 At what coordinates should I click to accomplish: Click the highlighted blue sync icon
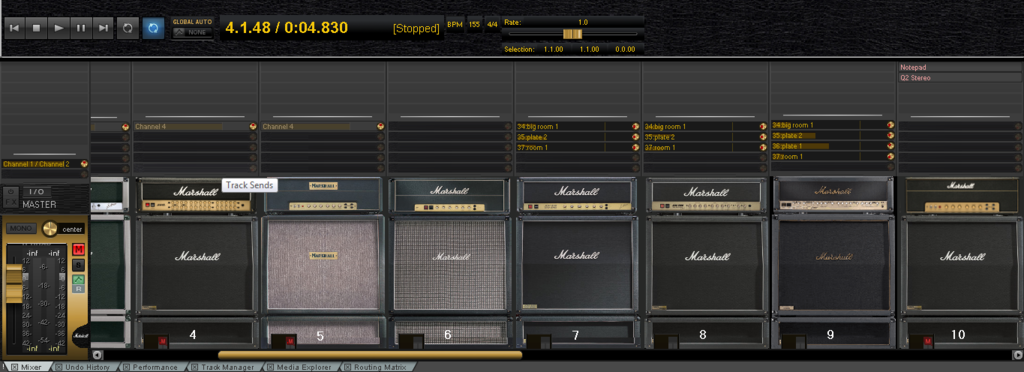[153, 28]
